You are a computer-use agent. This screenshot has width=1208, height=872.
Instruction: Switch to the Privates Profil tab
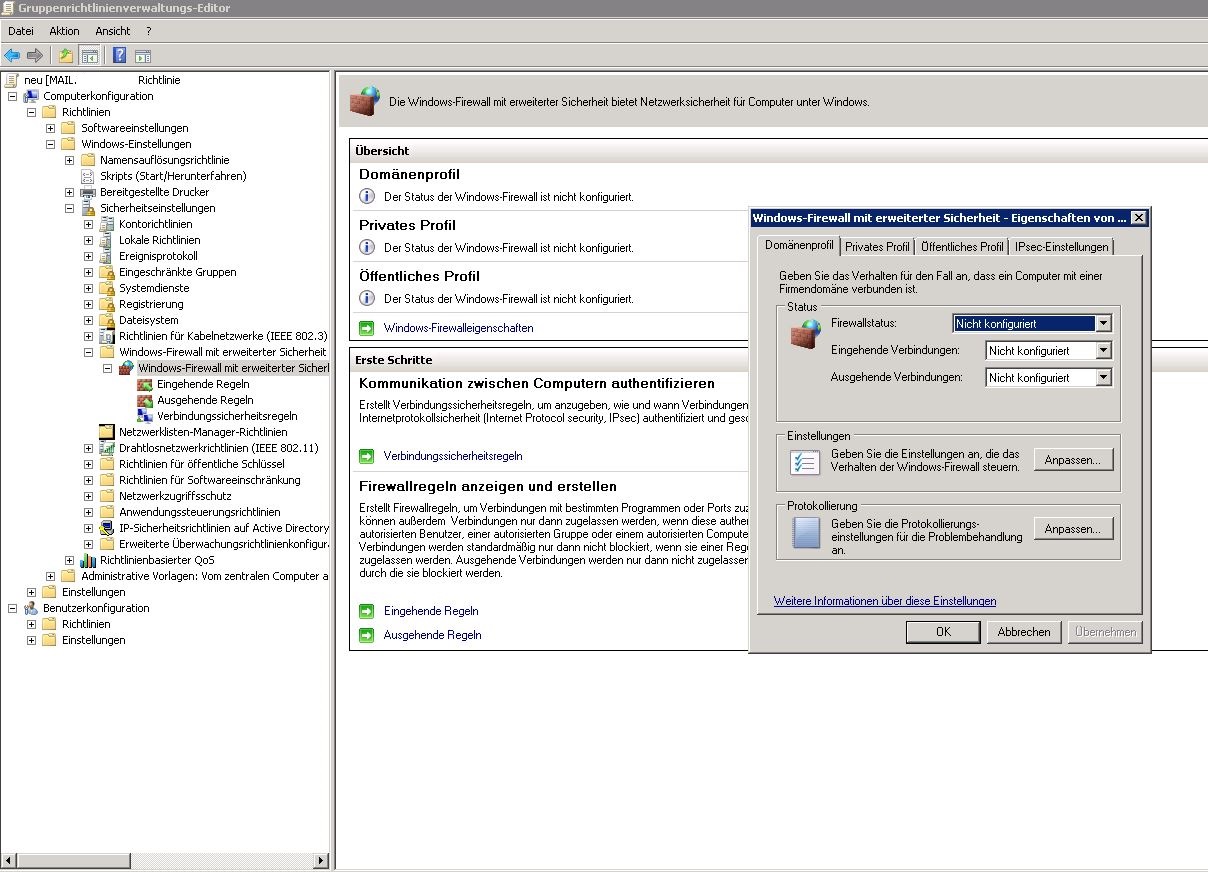click(877, 247)
